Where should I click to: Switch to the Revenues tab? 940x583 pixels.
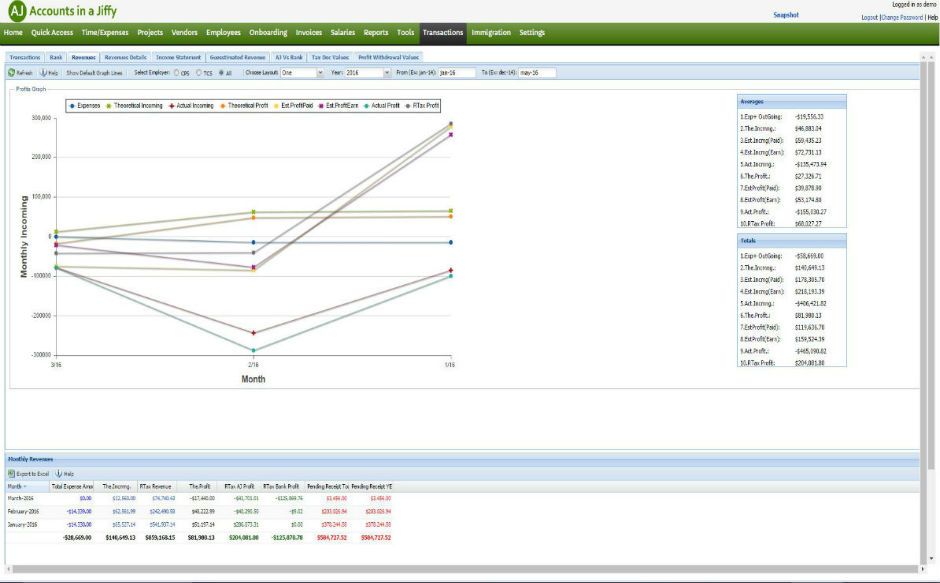[83, 57]
